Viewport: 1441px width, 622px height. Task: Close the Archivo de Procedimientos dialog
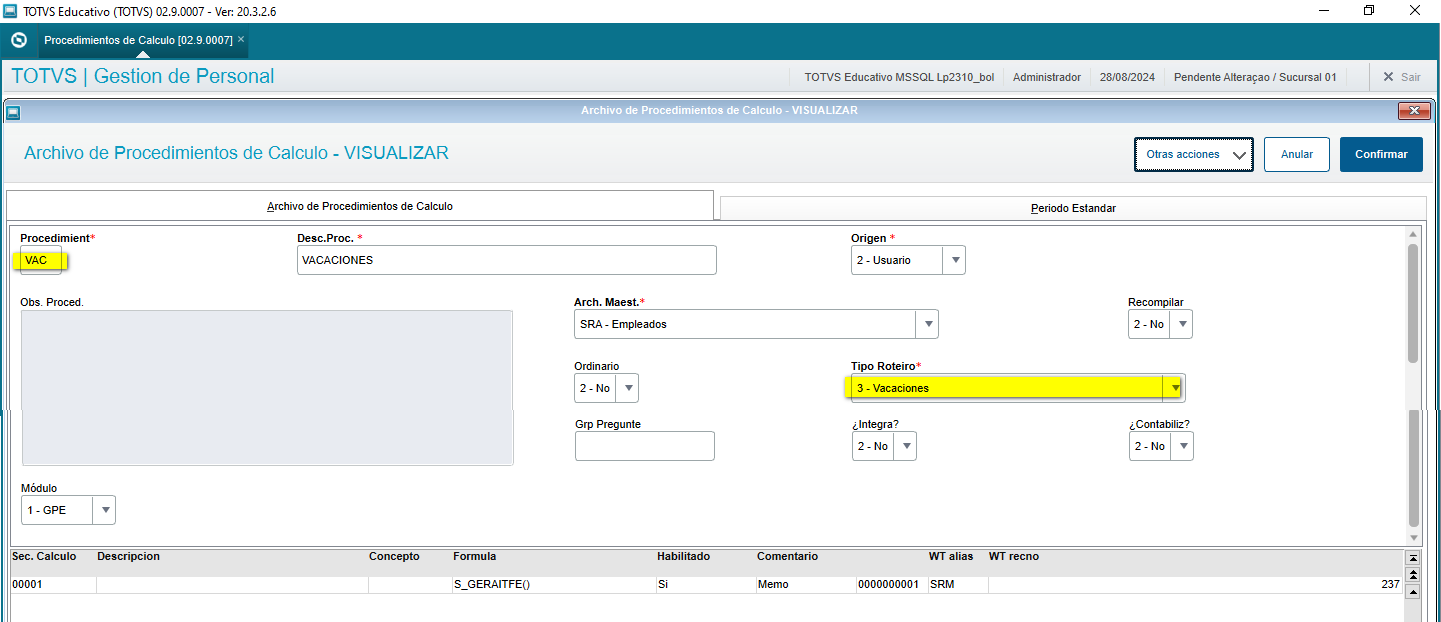click(x=1413, y=110)
